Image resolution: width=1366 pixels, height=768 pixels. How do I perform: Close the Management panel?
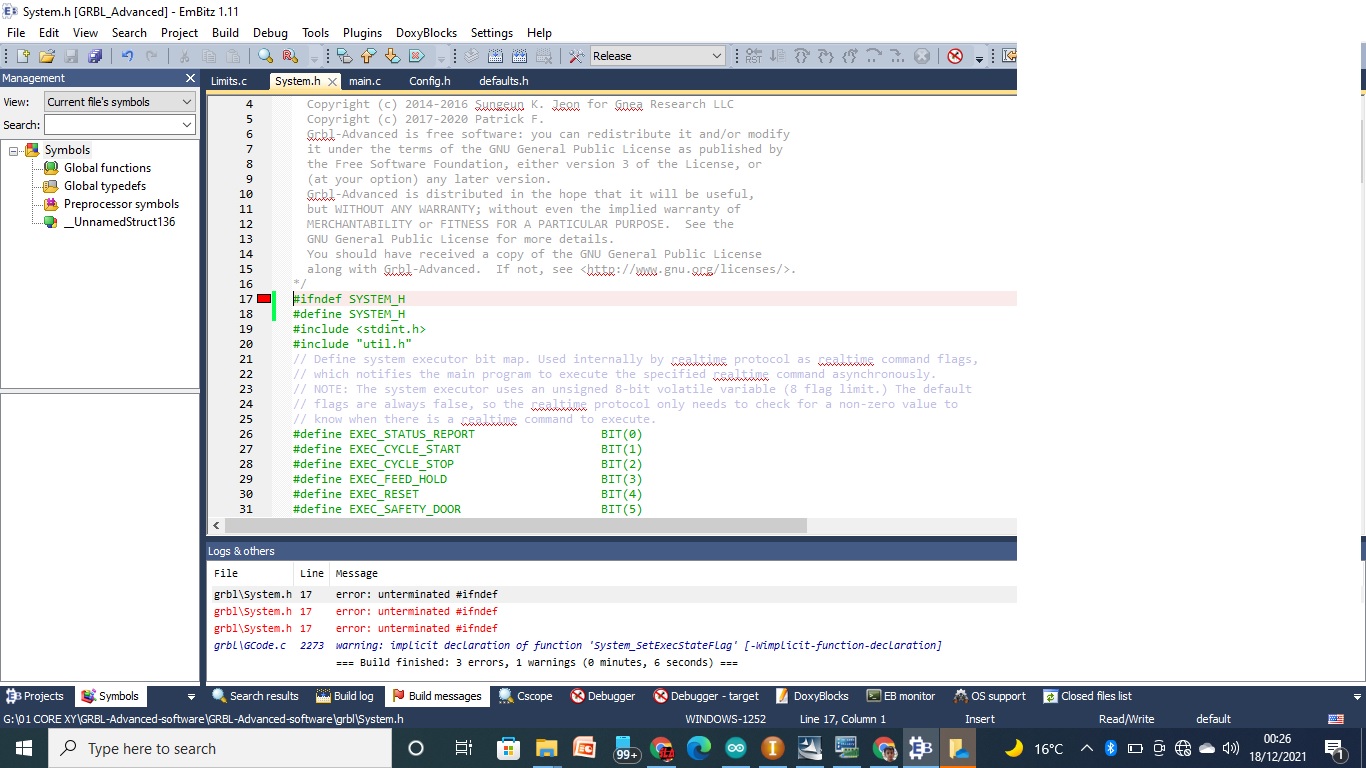(x=190, y=78)
